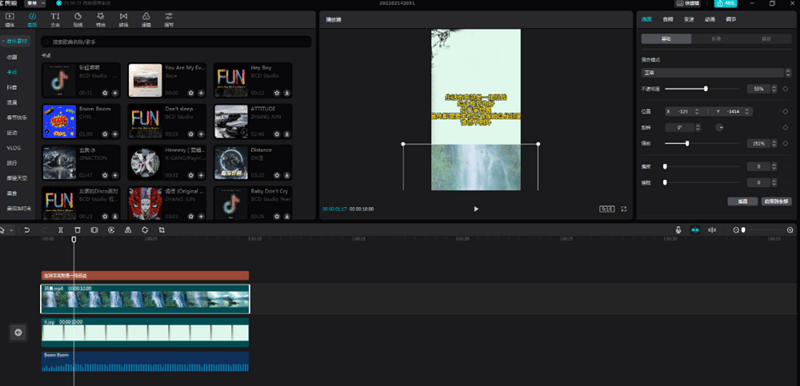Click the timeline zoom-out minus icon
The image size is (800, 386).
[736, 230]
